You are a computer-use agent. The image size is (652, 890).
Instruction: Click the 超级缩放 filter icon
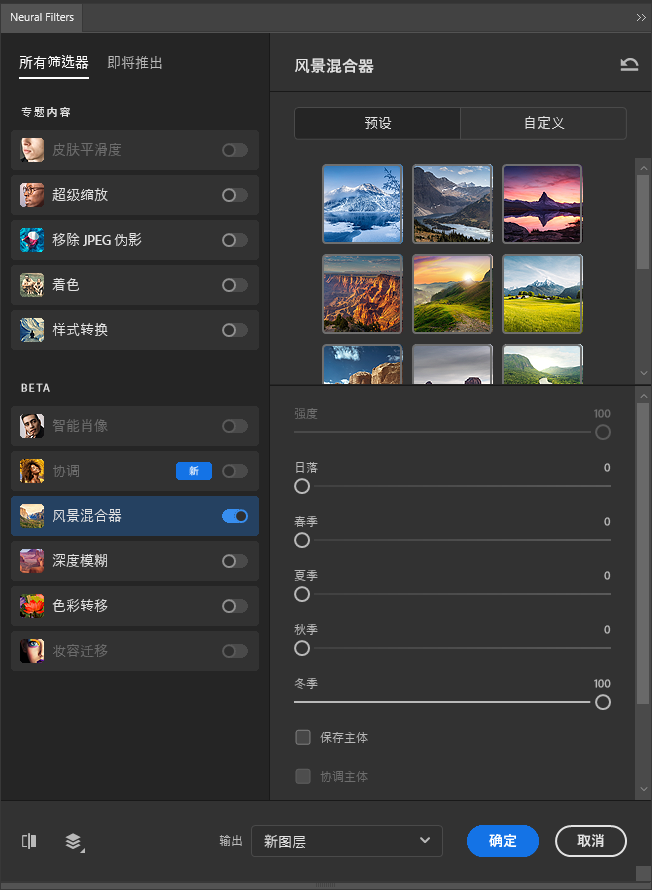tap(32, 195)
